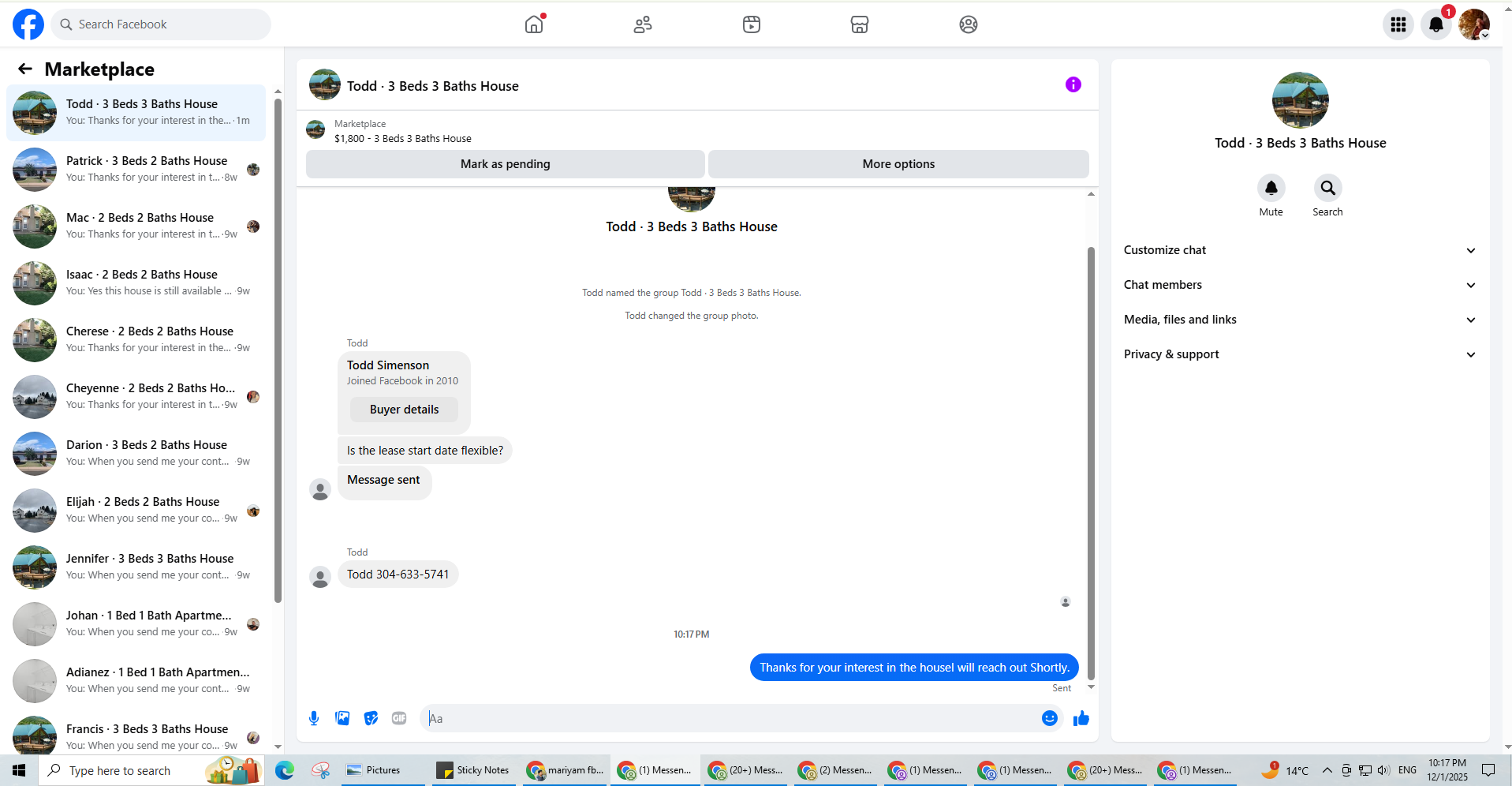Viewport: 1512px width, 786px height.
Task: Click the sent 'Thanks for your interest' message
Action: pos(914,667)
